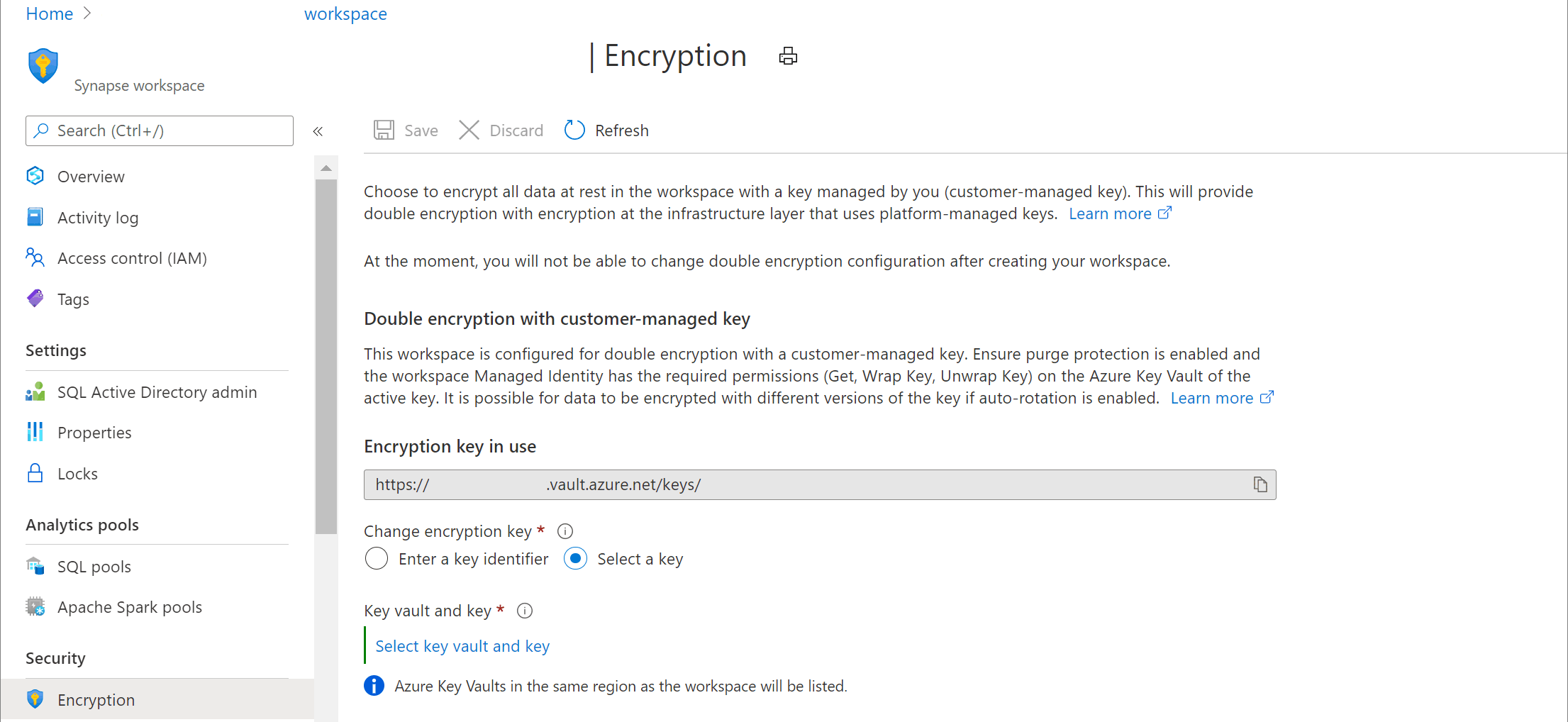Select the Overview hexagon icon
This screenshot has height=722, width=1568.
35,176
